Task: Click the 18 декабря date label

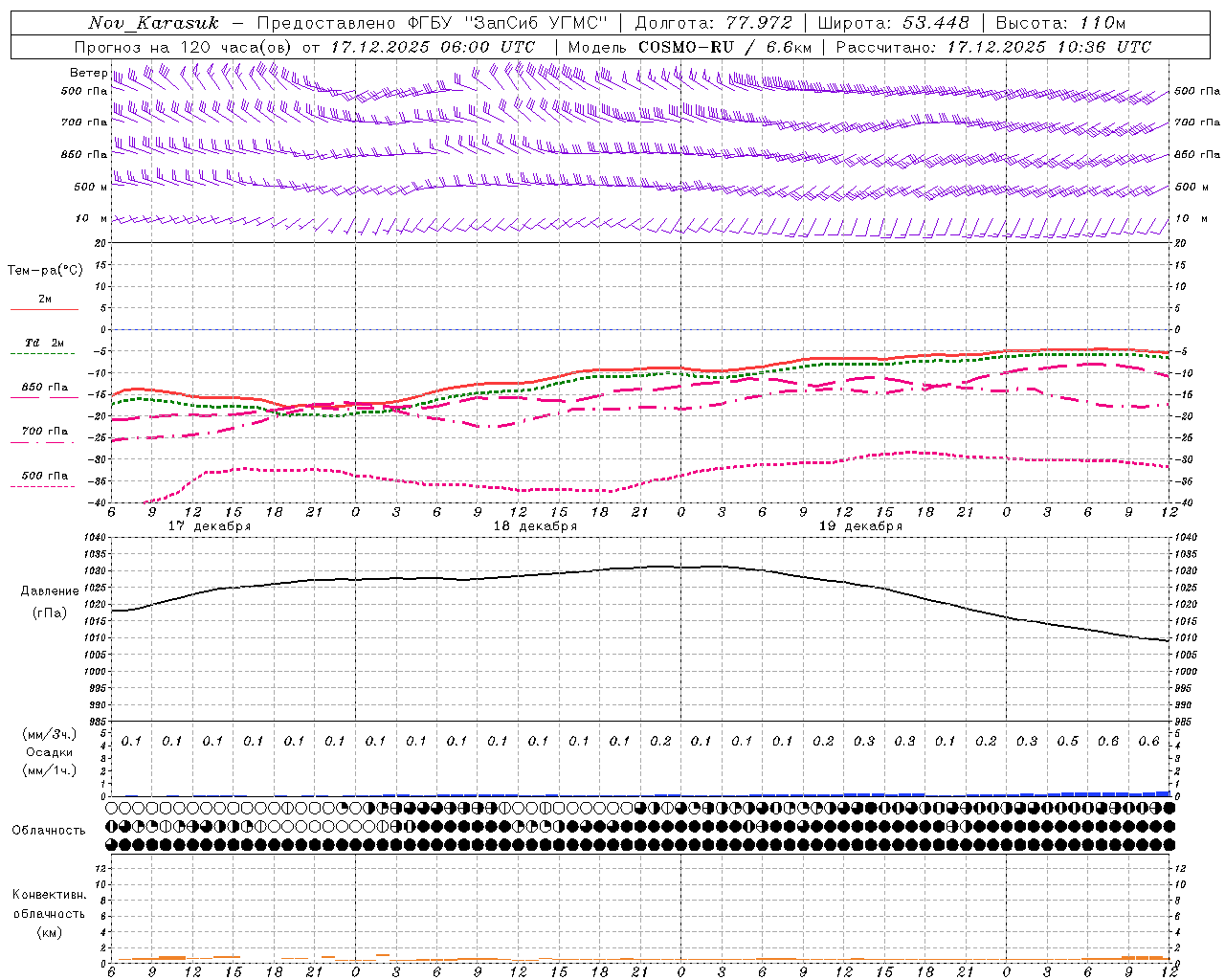Action: pos(535,526)
